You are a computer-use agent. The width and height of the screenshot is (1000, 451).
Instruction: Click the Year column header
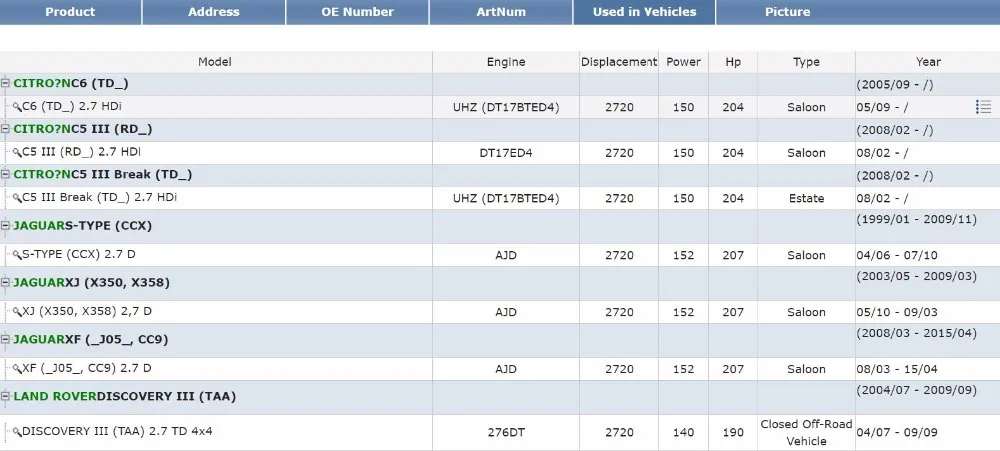pyautogui.click(x=928, y=62)
